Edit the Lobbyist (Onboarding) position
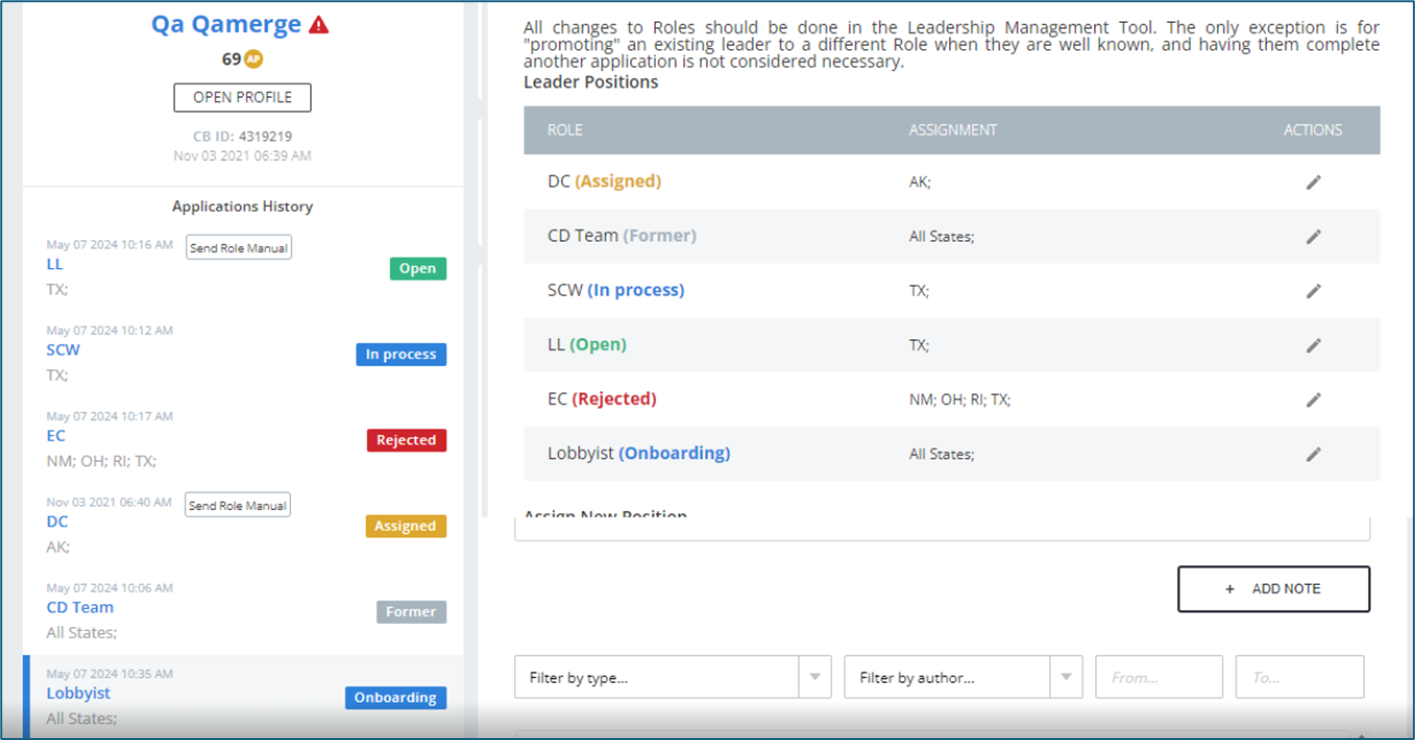 (x=1313, y=454)
